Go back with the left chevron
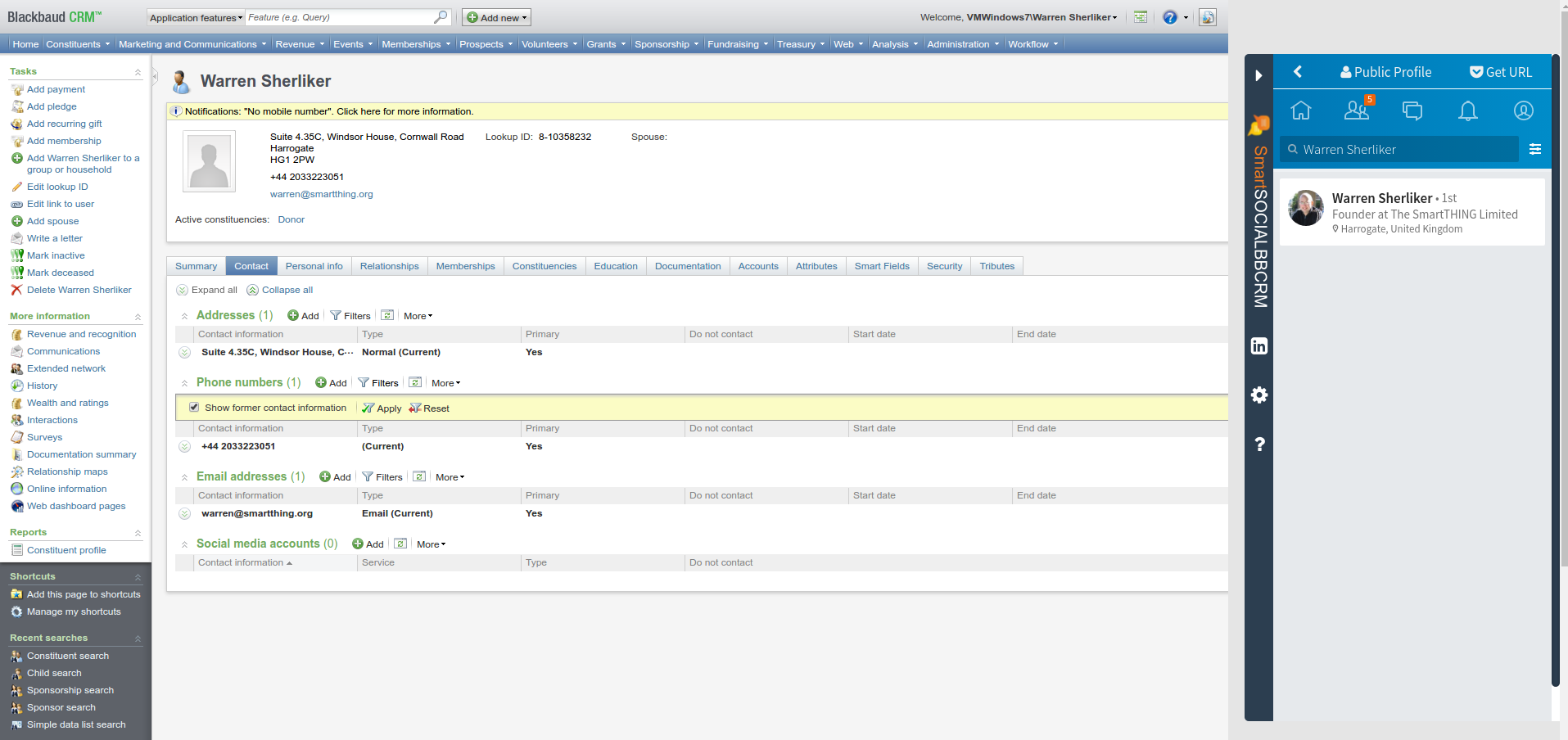 pos(1298,72)
